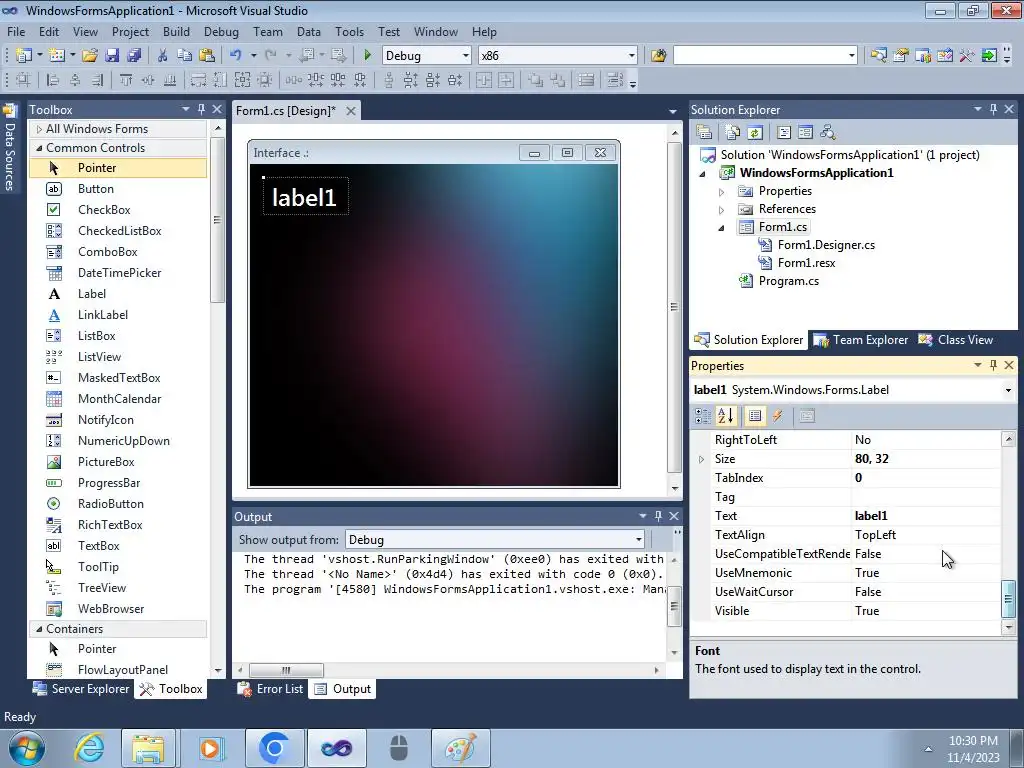Open the Show output from Debug dropdown

(639, 539)
